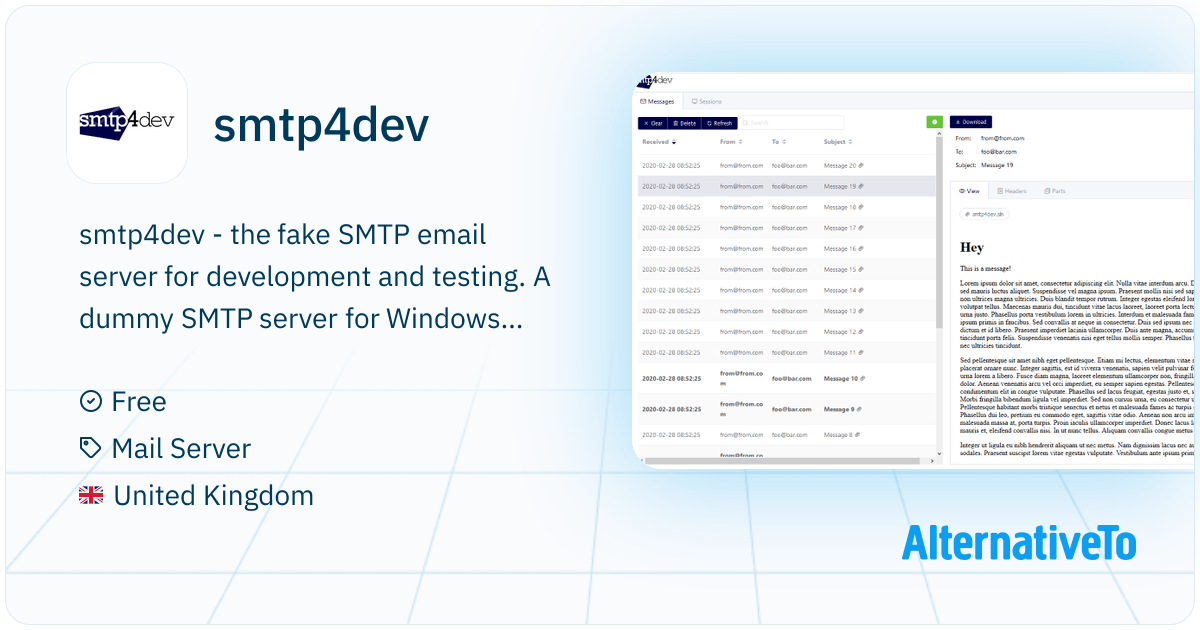Click "Message 19" subject in details pane
Viewport: 1200px width, 630px height.
click(x=997, y=165)
